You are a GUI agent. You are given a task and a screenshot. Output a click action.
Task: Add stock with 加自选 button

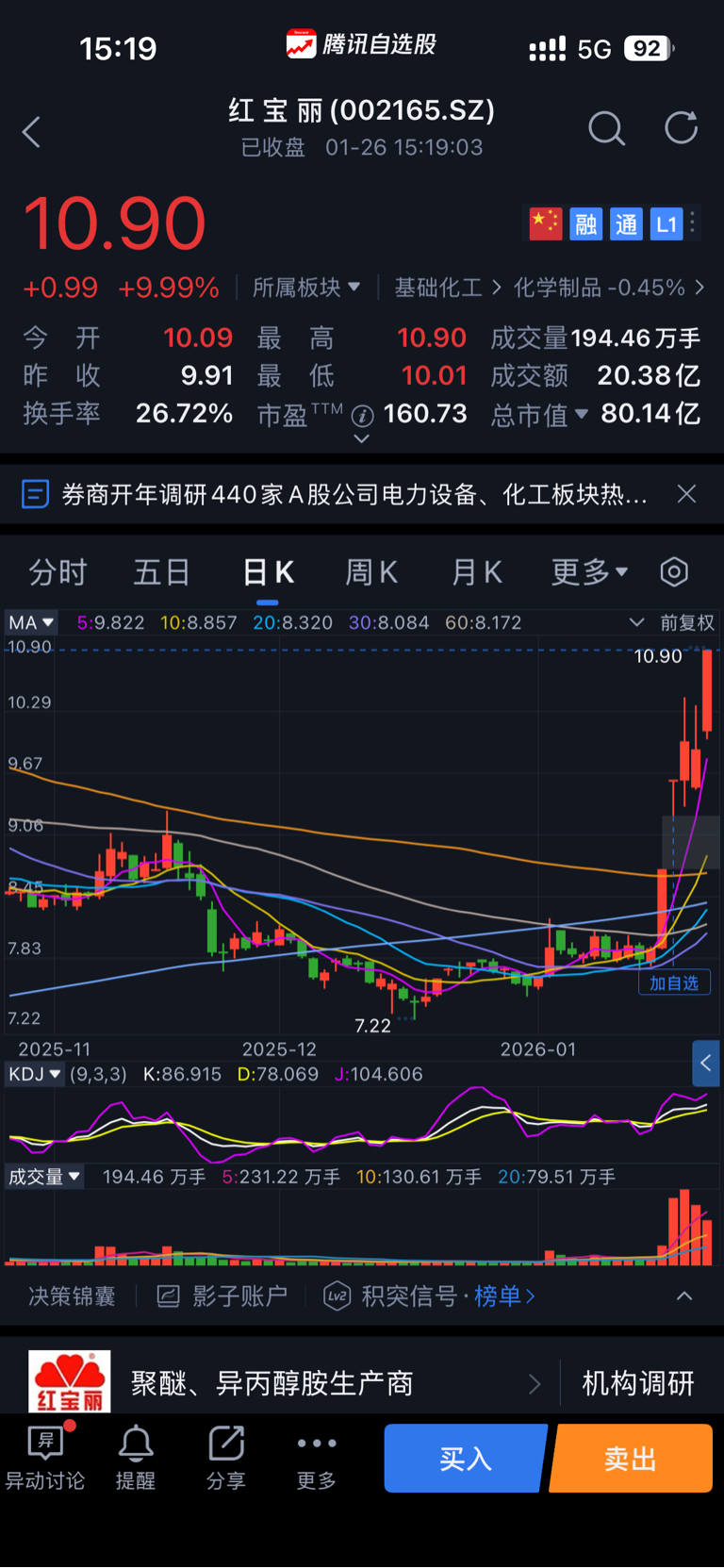coord(674,982)
